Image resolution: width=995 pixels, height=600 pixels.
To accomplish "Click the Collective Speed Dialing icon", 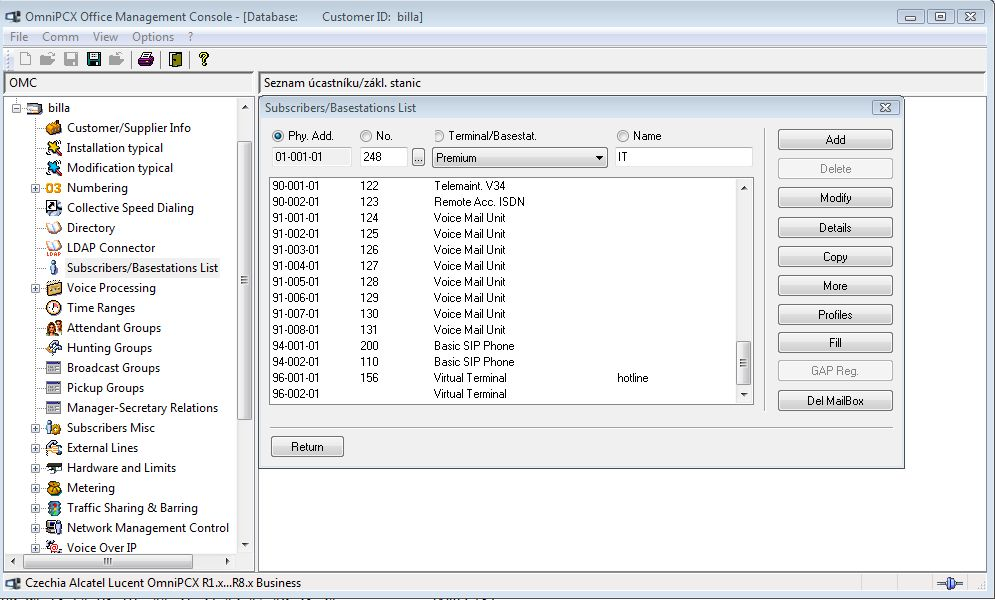I will 54,208.
